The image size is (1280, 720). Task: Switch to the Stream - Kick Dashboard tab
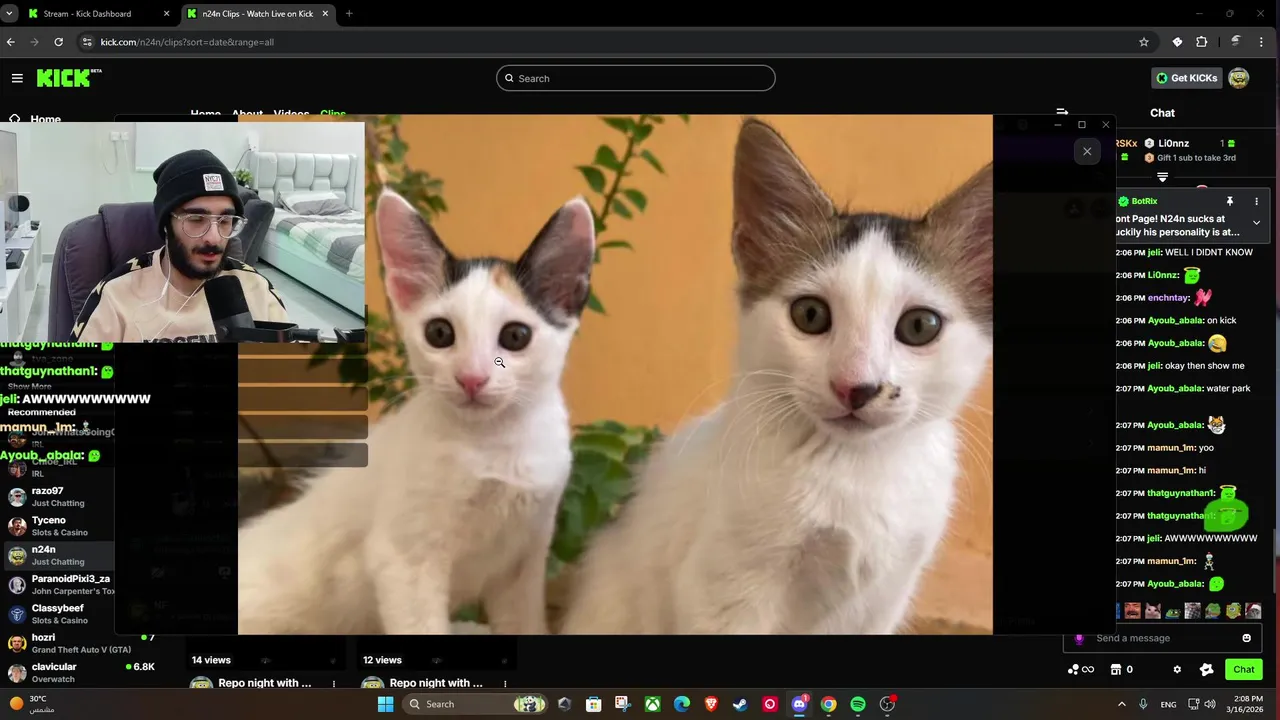coord(97,14)
